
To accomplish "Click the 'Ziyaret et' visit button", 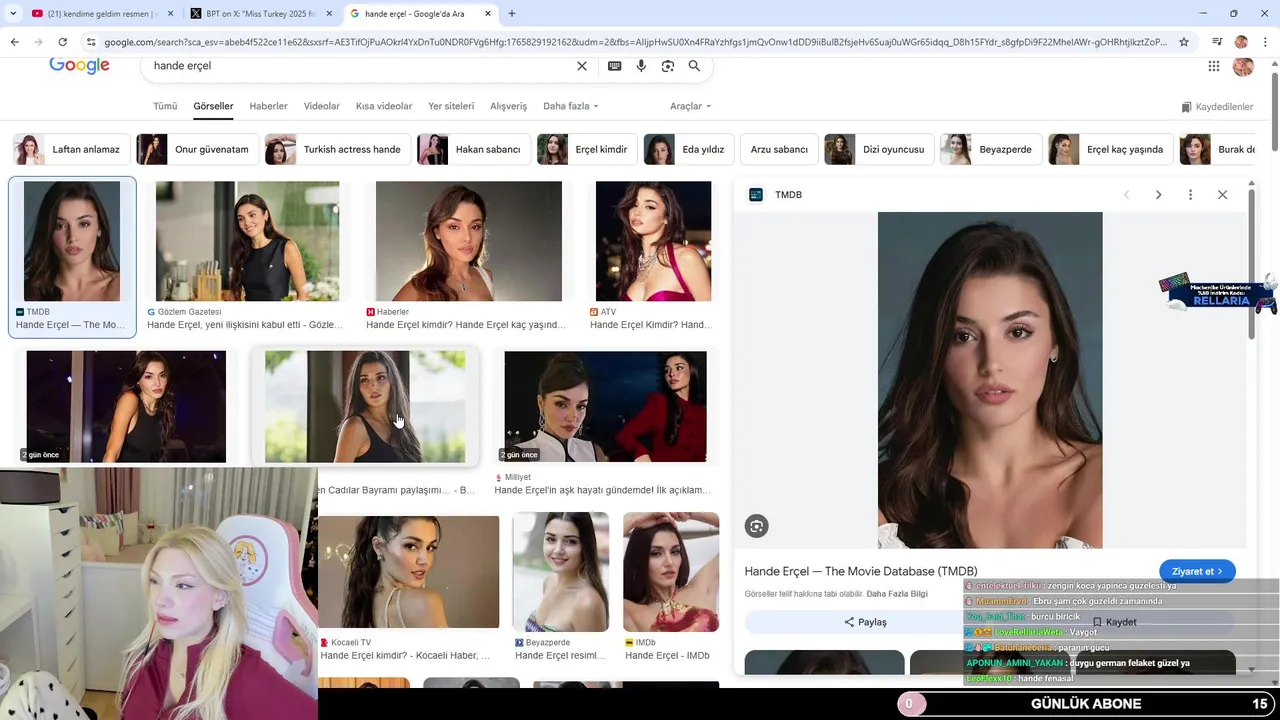I will point(1197,571).
